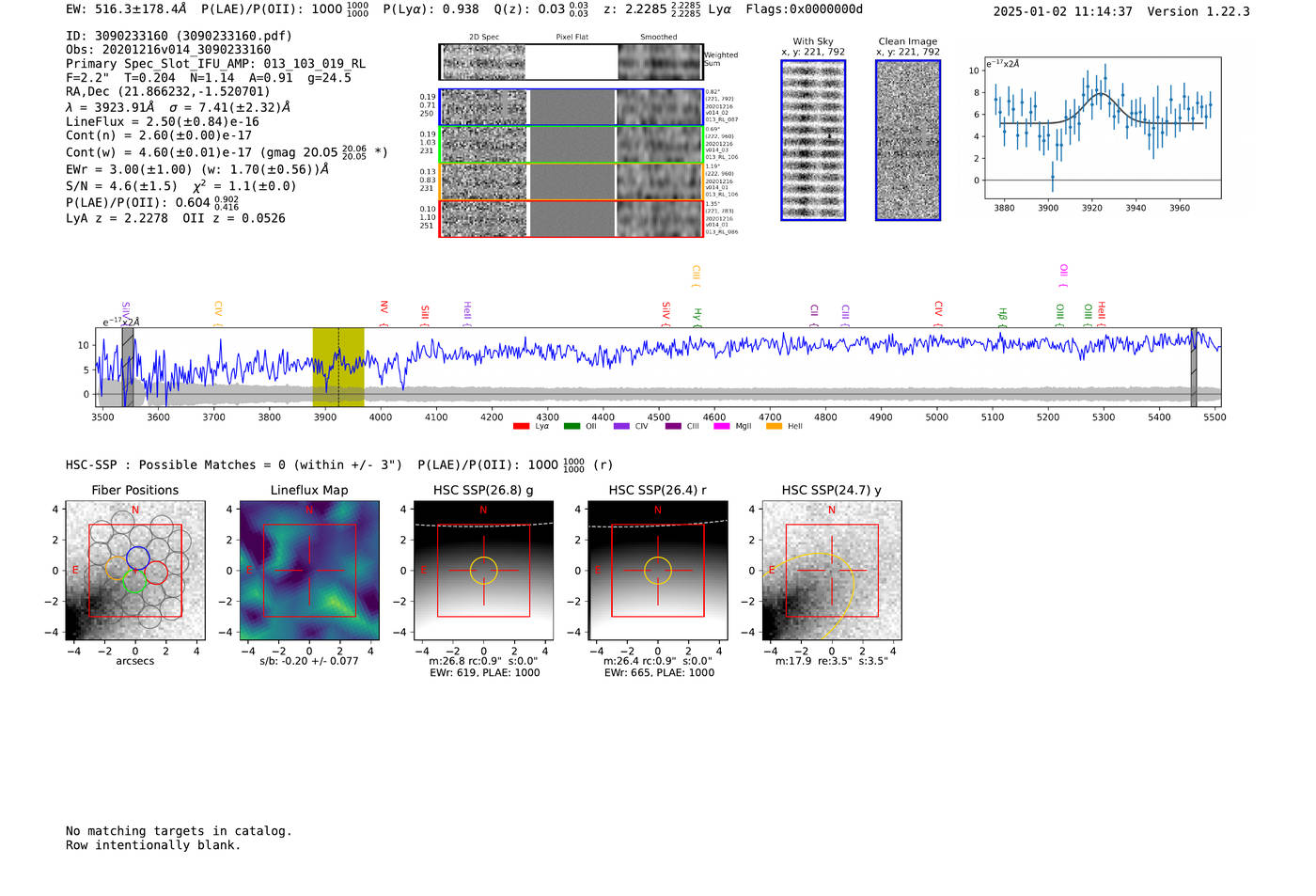Click the green fiber circle in Fiber Positions

(133, 581)
